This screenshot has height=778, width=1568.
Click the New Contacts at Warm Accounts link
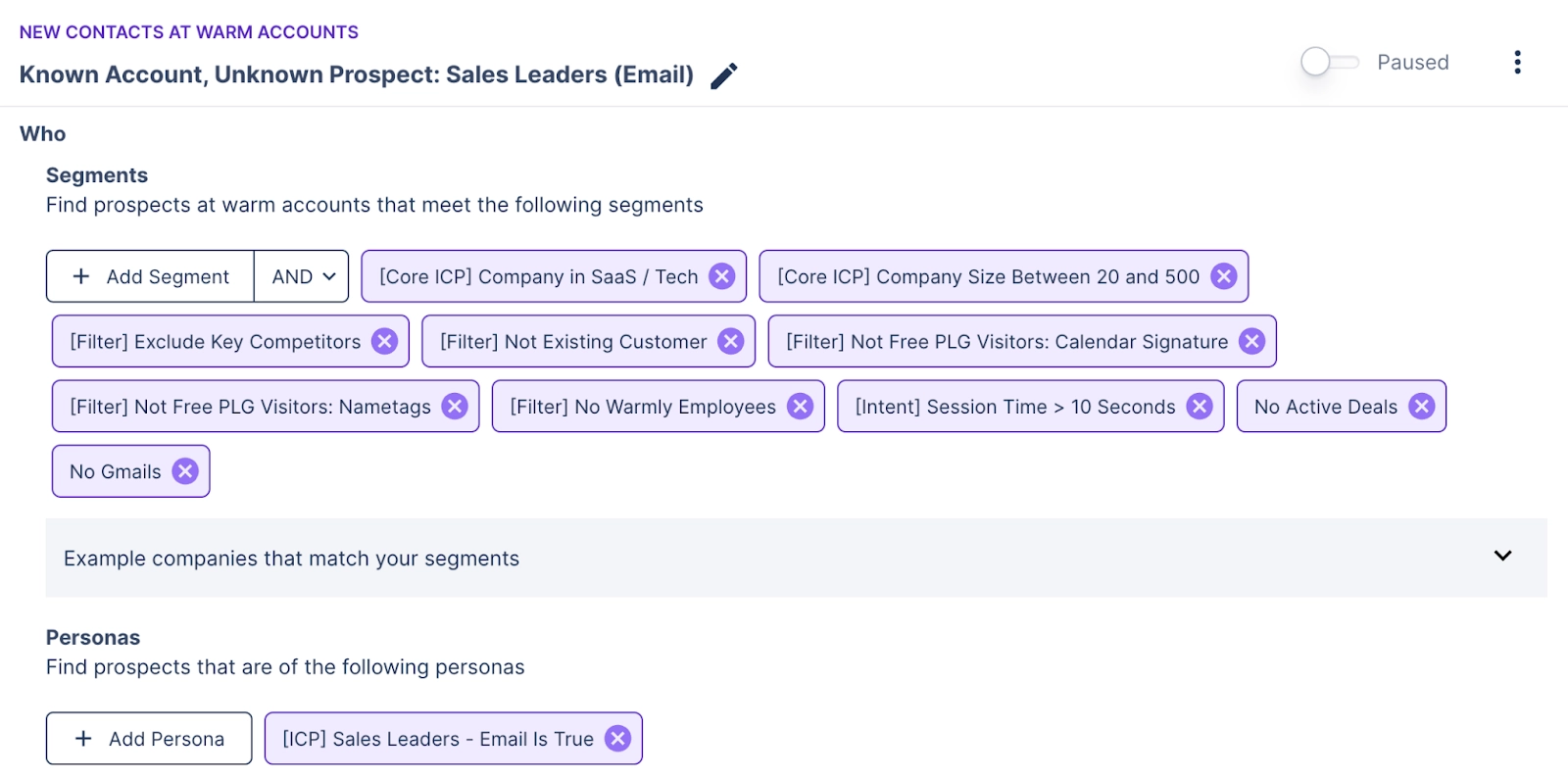[189, 32]
